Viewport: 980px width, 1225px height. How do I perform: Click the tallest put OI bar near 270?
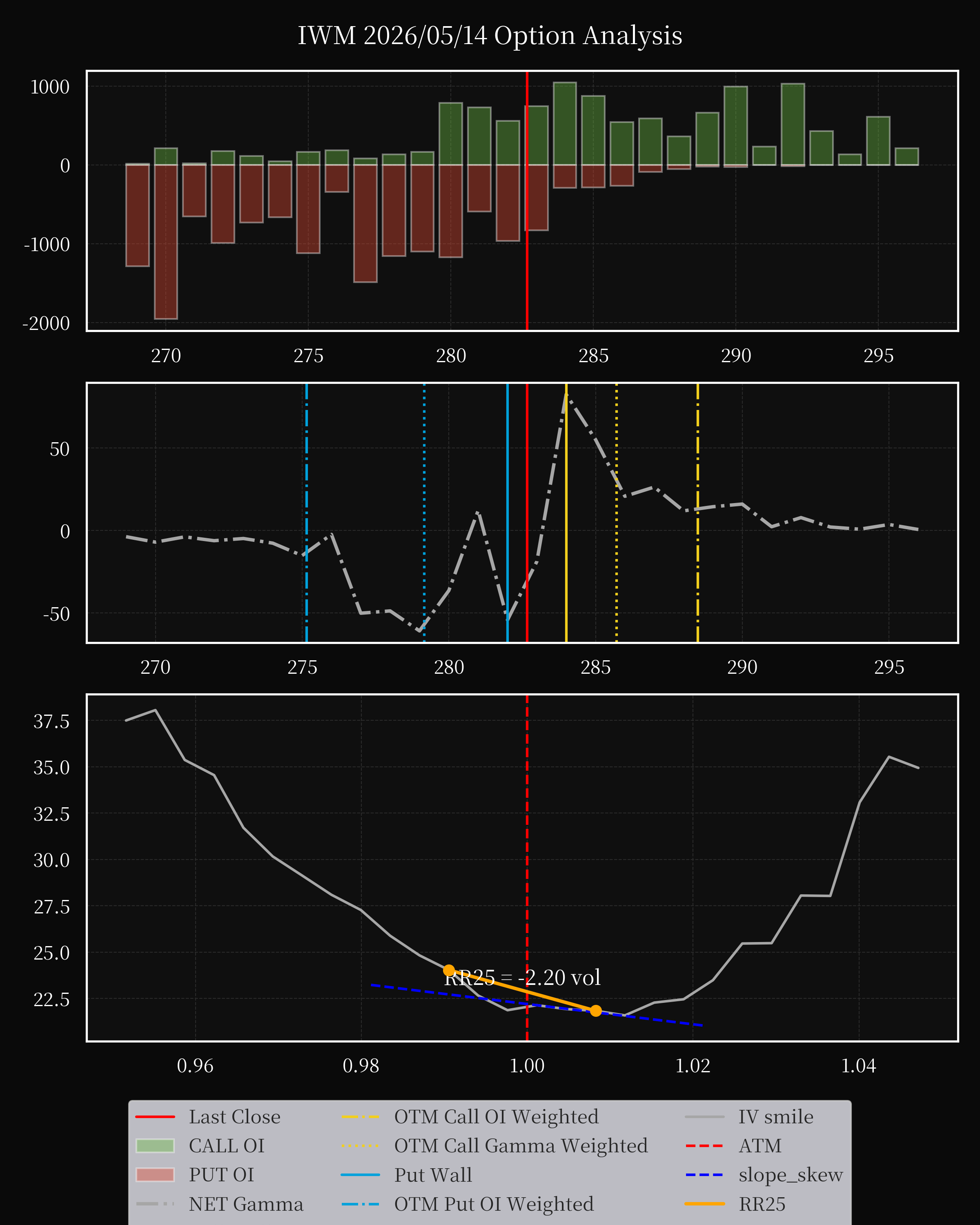click(166, 242)
